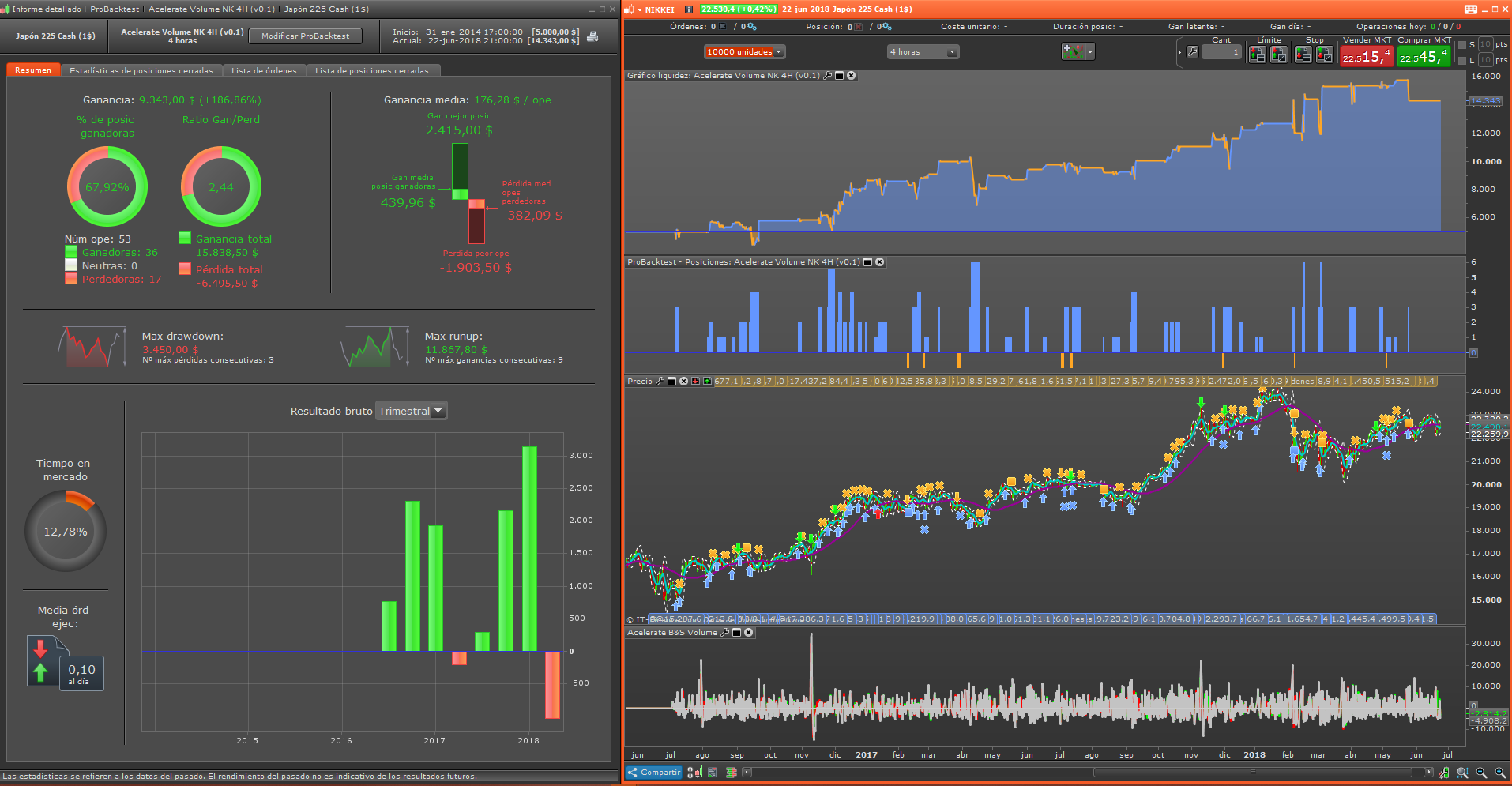The width and height of the screenshot is (1512, 786).
Task: Click the scrollbar right arrow under chart
Action: tap(1428, 773)
